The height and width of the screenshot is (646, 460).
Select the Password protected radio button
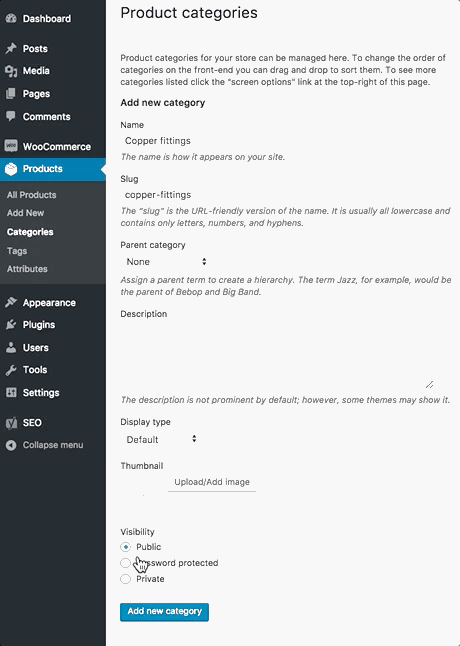[125, 563]
